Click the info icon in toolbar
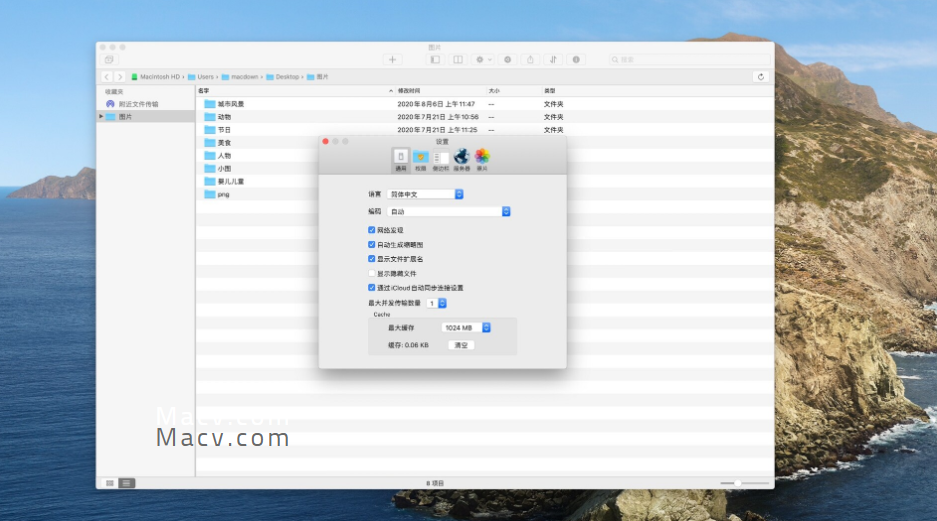 tap(576, 60)
